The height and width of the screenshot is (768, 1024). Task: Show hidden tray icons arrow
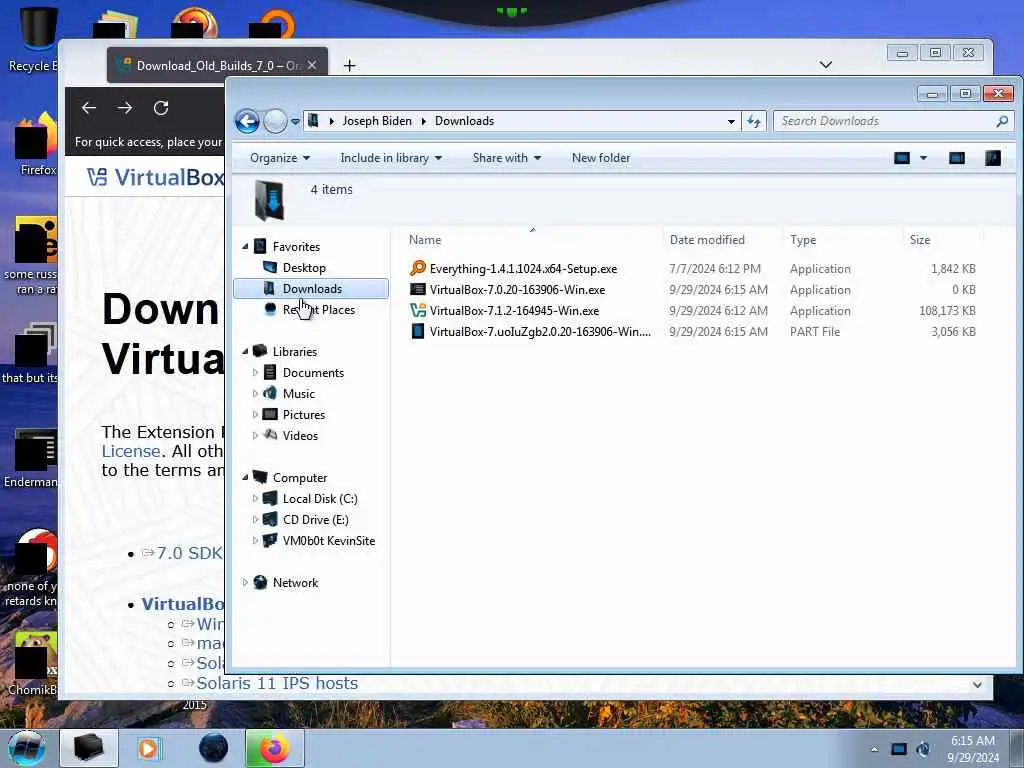click(874, 749)
